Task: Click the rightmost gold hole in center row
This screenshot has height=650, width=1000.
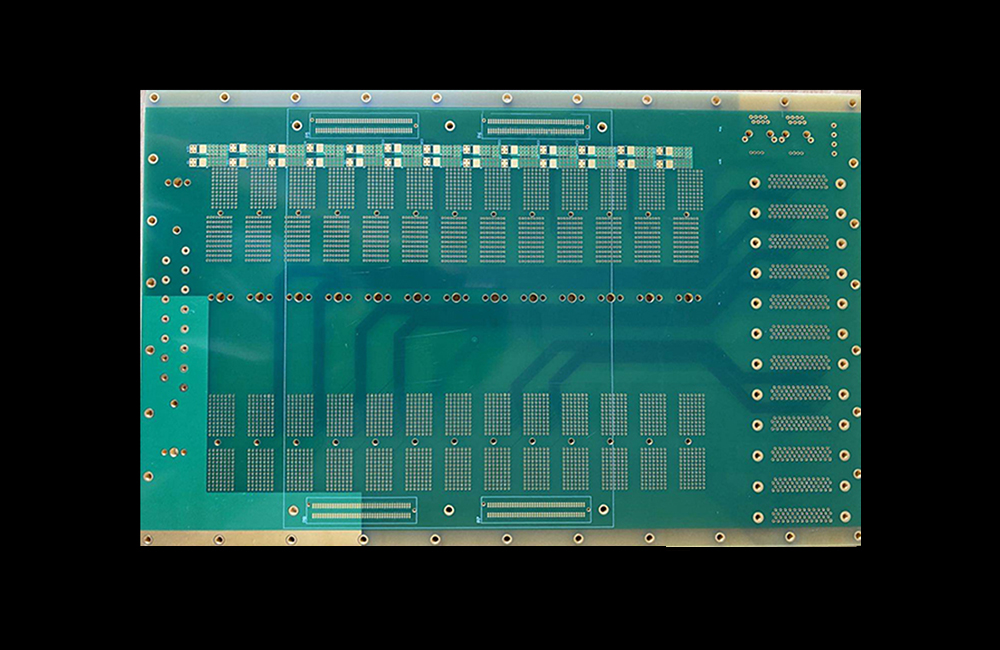Action: click(692, 297)
